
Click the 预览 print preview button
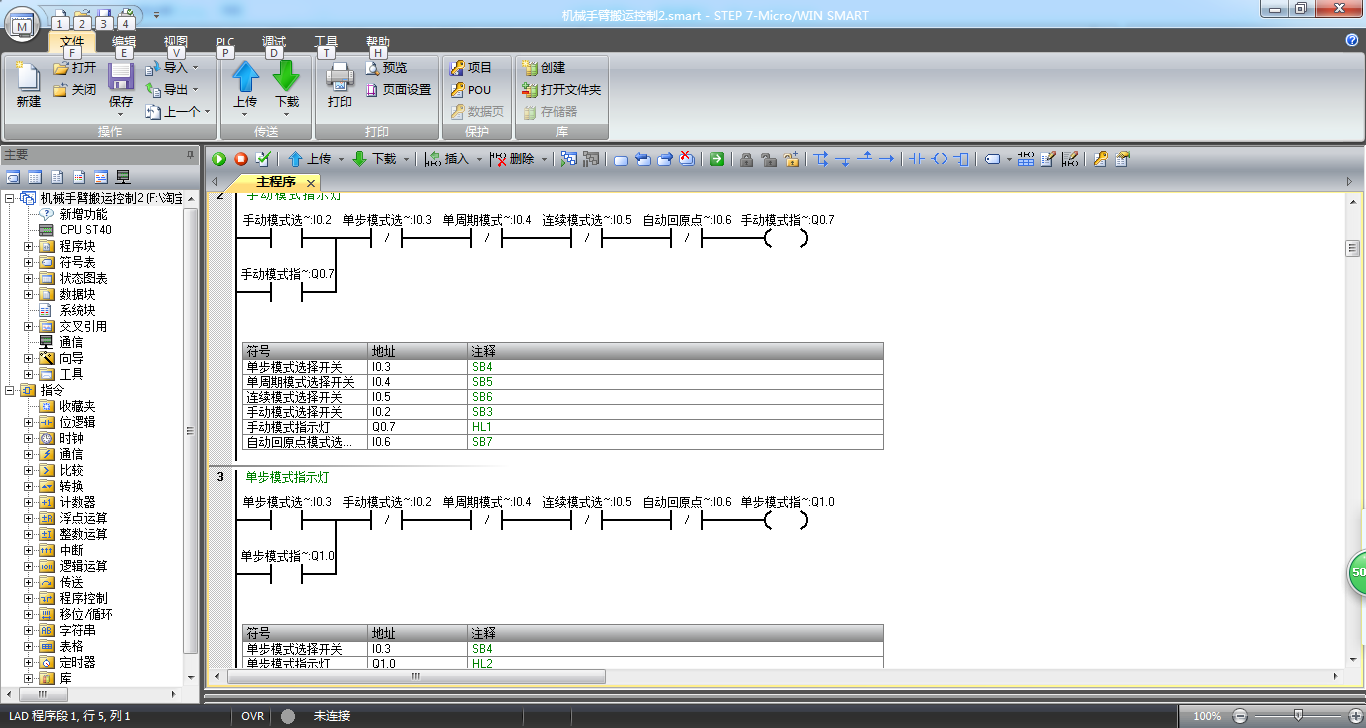(x=386, y=67)
